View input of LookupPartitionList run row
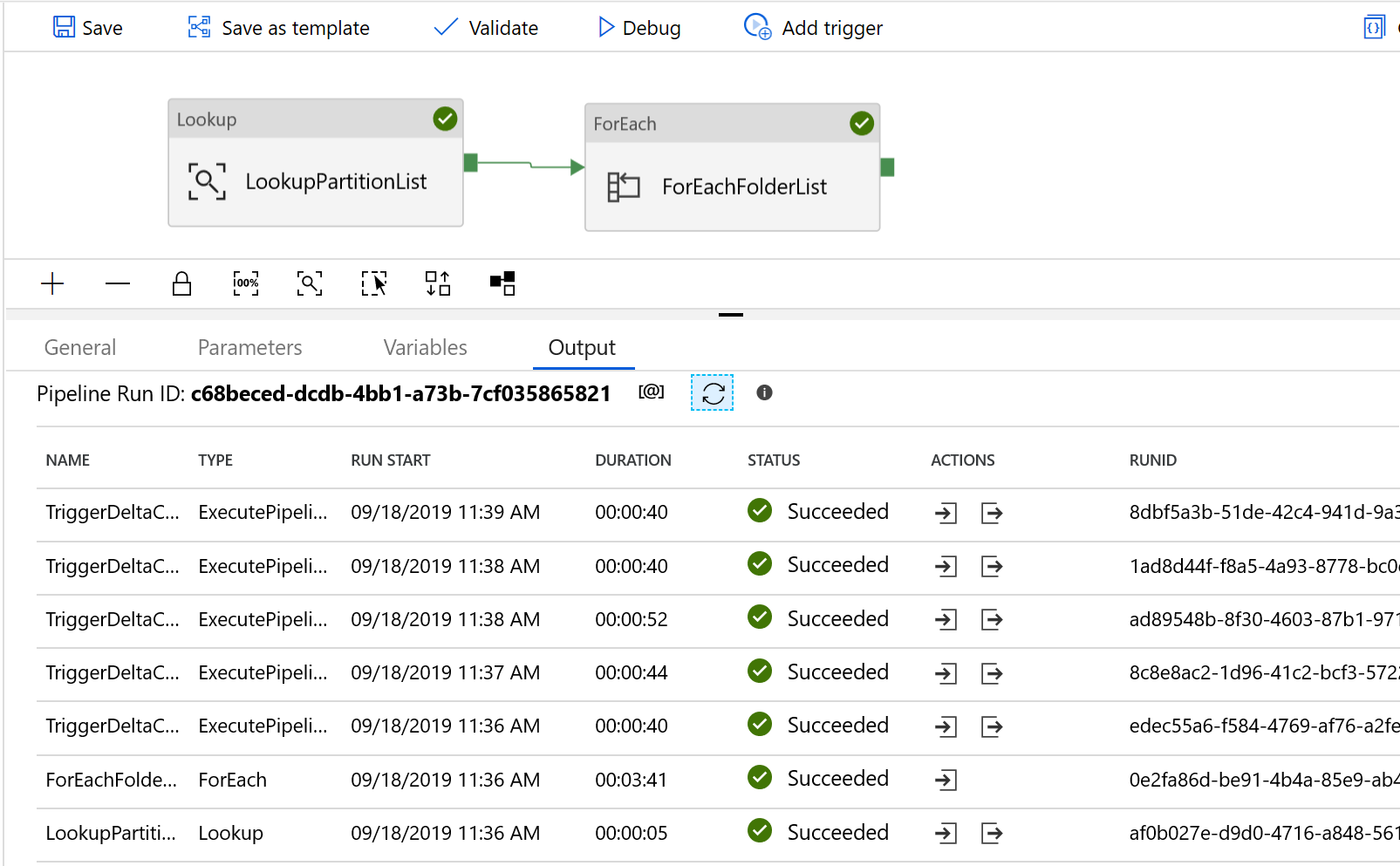This screenshot has height=866, width=1400. coord(946,834)
